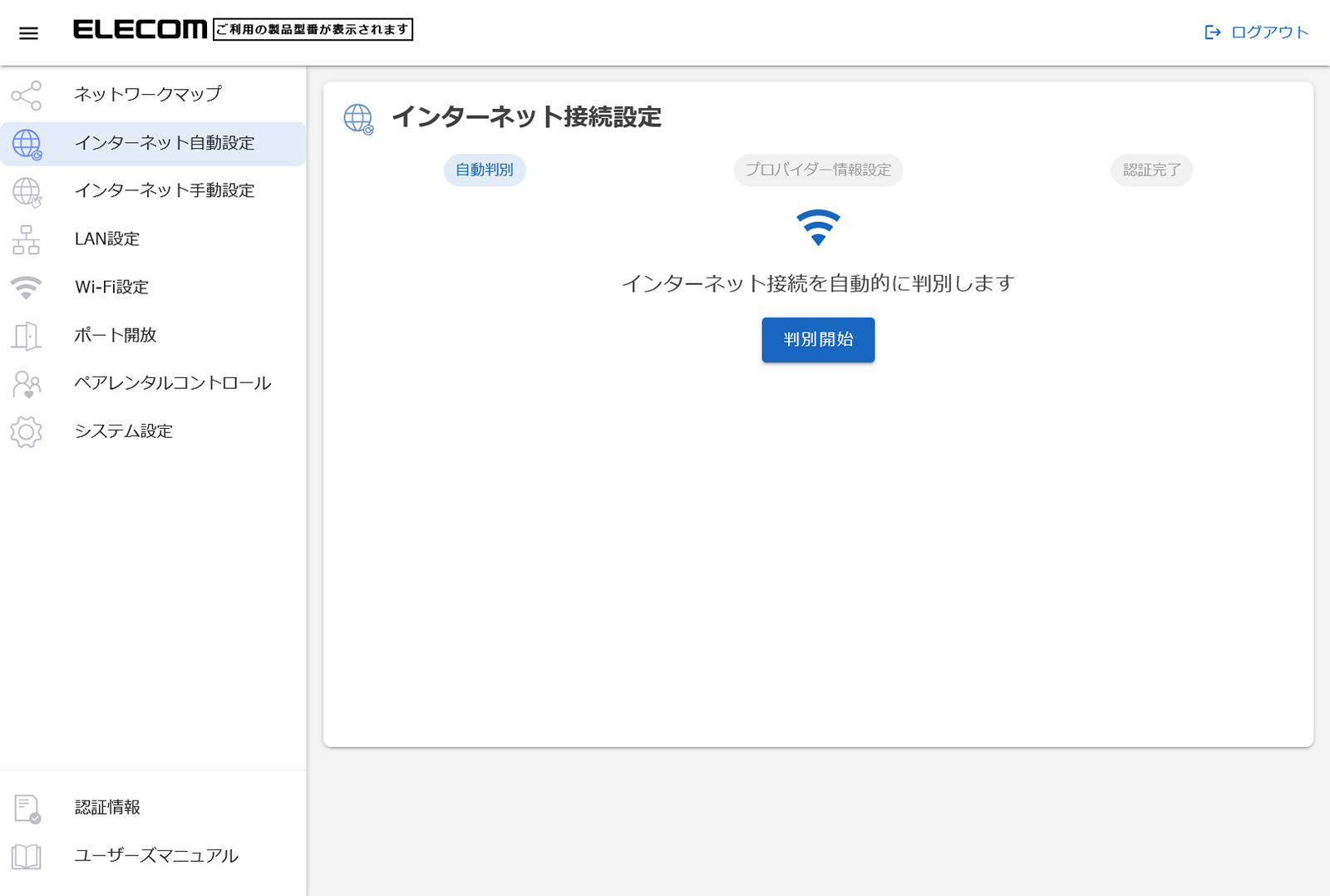The height and width of the screenshot is (896, 1330).
Task: Select the プロバイダー情報設定 step chip
Action: [818, 170]
